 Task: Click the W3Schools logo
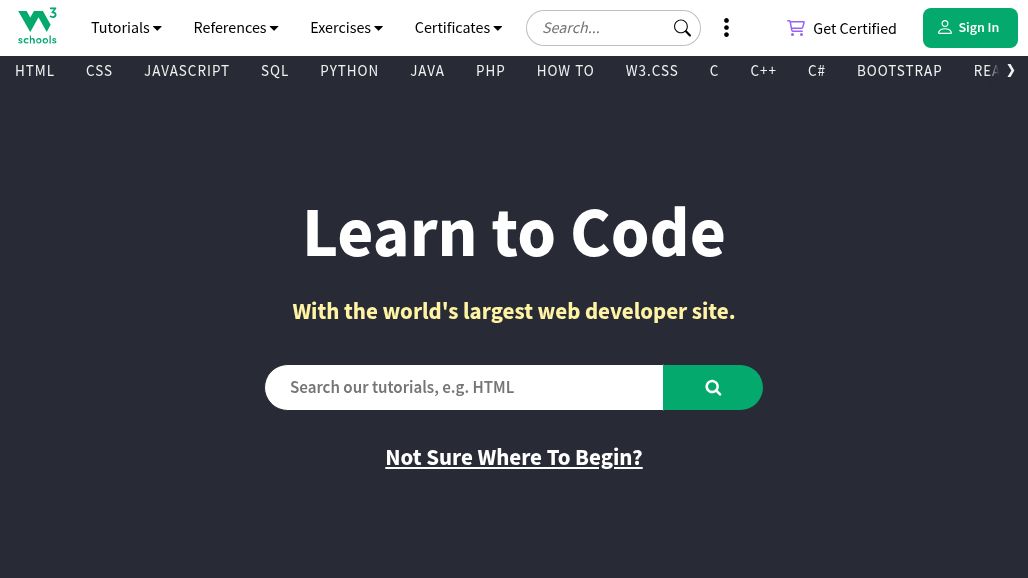click(x=37, y=27)
